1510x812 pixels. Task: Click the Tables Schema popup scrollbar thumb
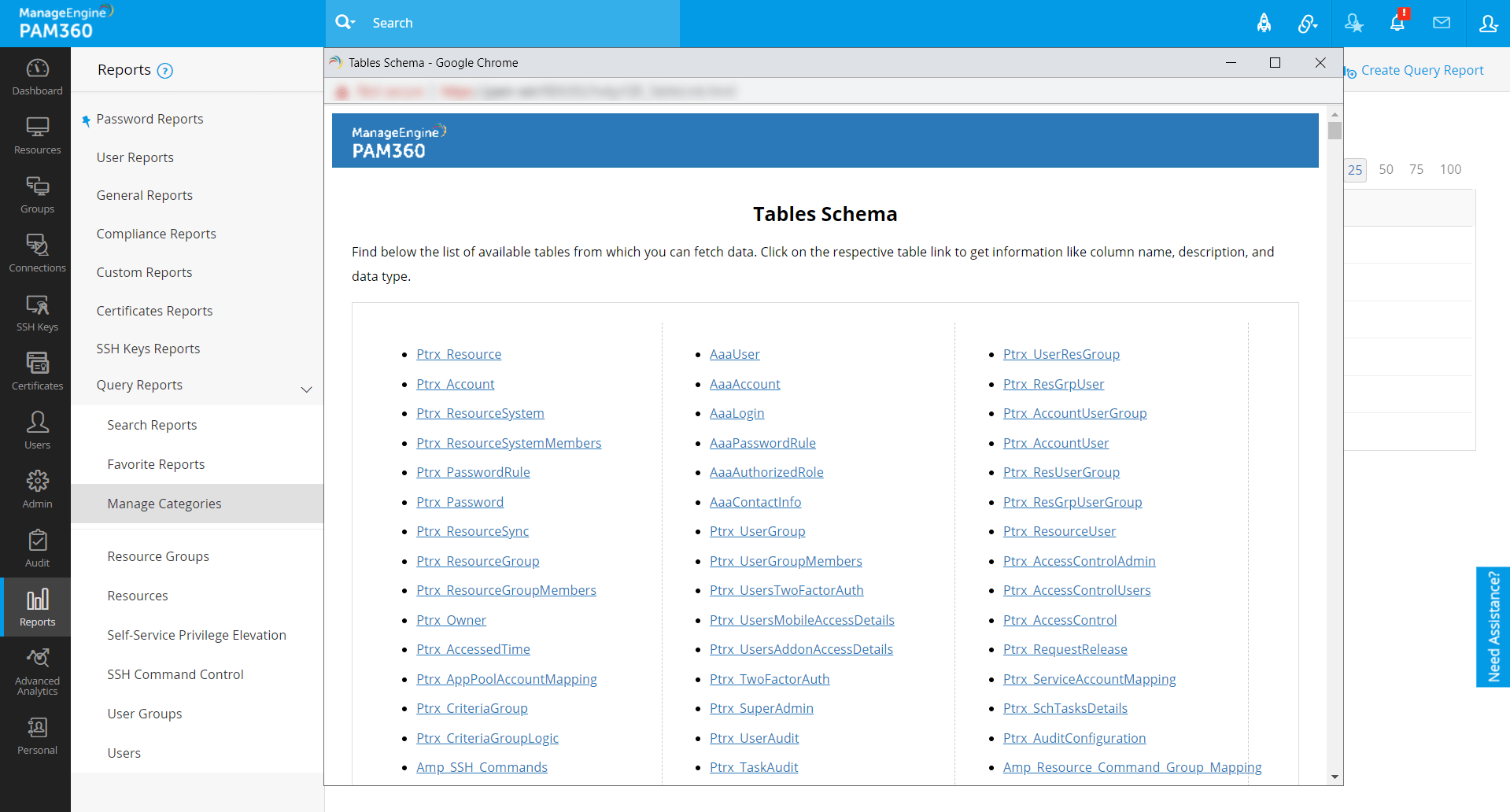(1335, 131)
